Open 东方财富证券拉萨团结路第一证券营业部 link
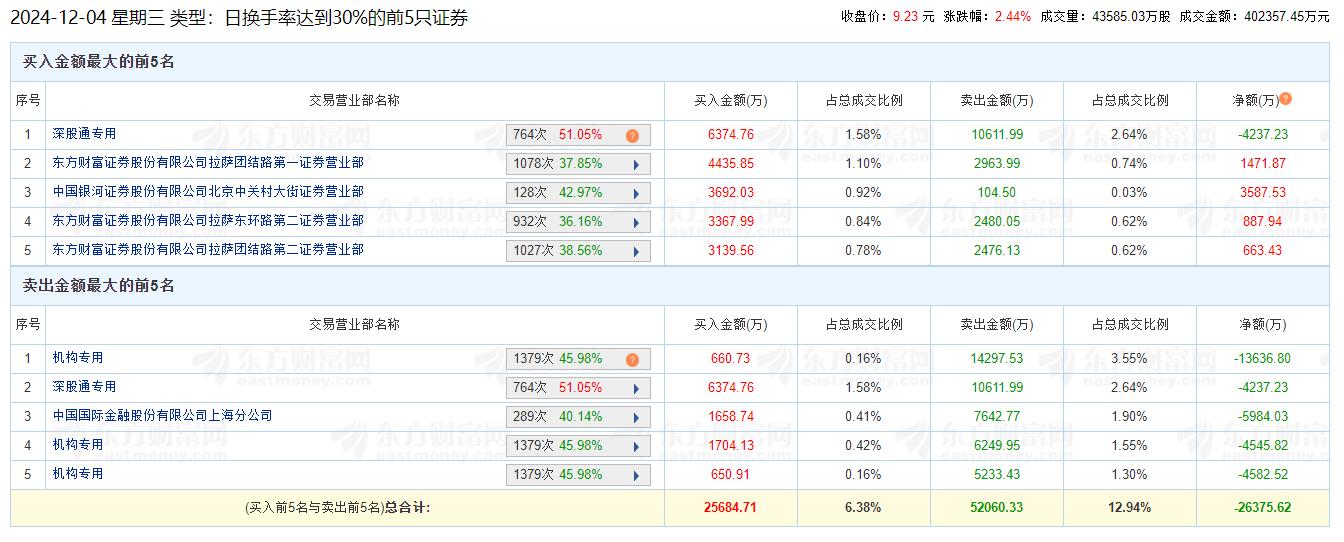This screenshot has width=1344, height=542. tap(208, 163)
